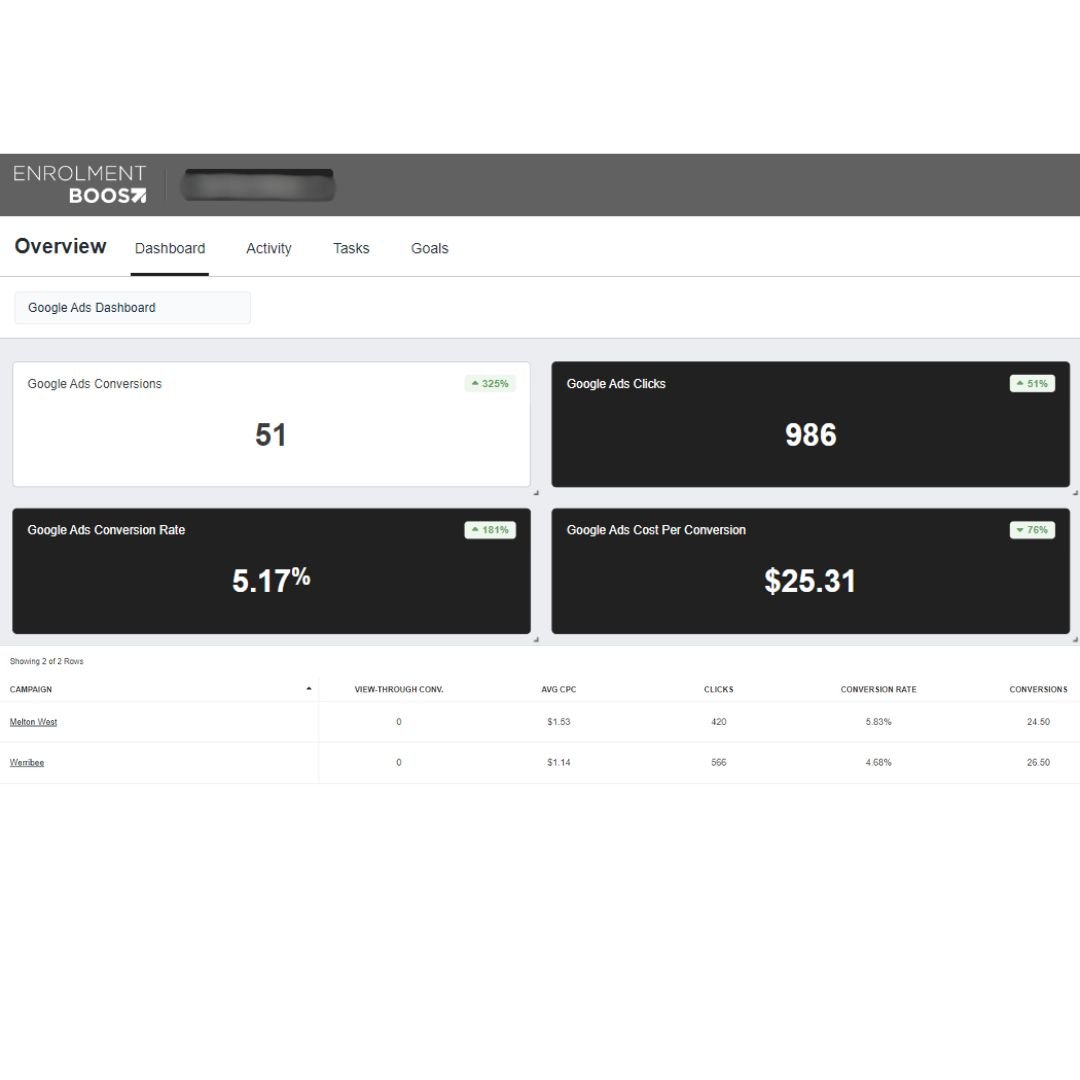The width and height of the screenshot is (1080, 1080).
Task: Click the Clicks card resize handle
Action: pos(1075,492)
